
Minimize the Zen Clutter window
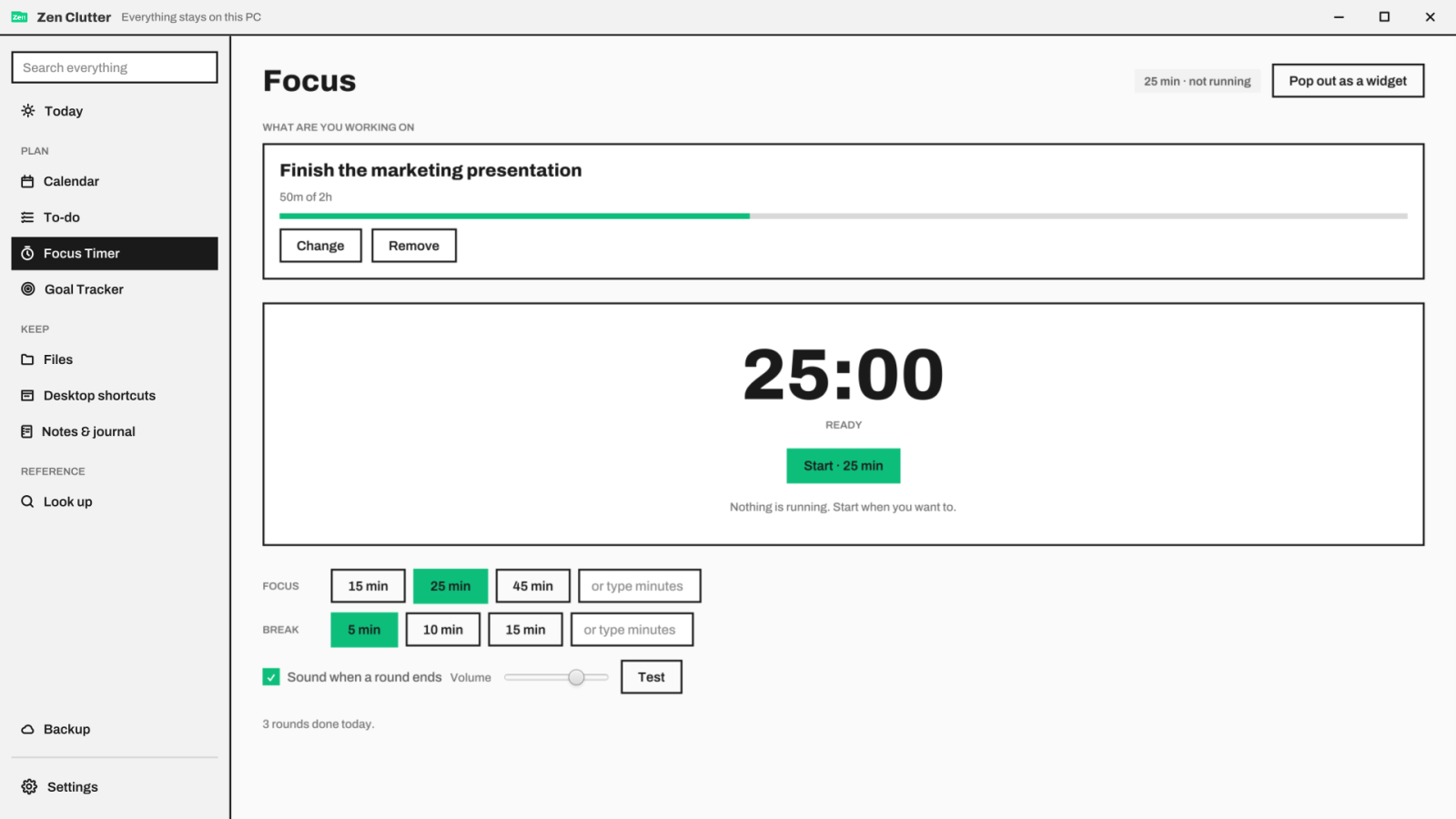[1339, 17]
